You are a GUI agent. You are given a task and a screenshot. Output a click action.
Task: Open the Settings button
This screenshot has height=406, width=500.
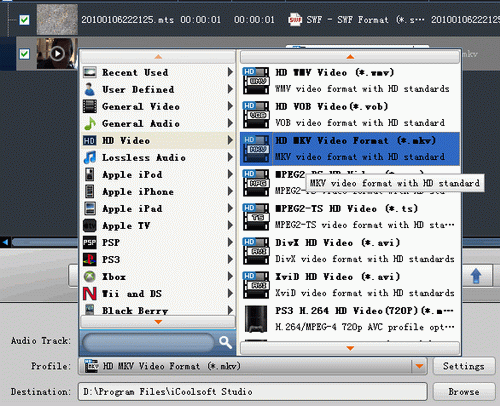tap(464, 366)
